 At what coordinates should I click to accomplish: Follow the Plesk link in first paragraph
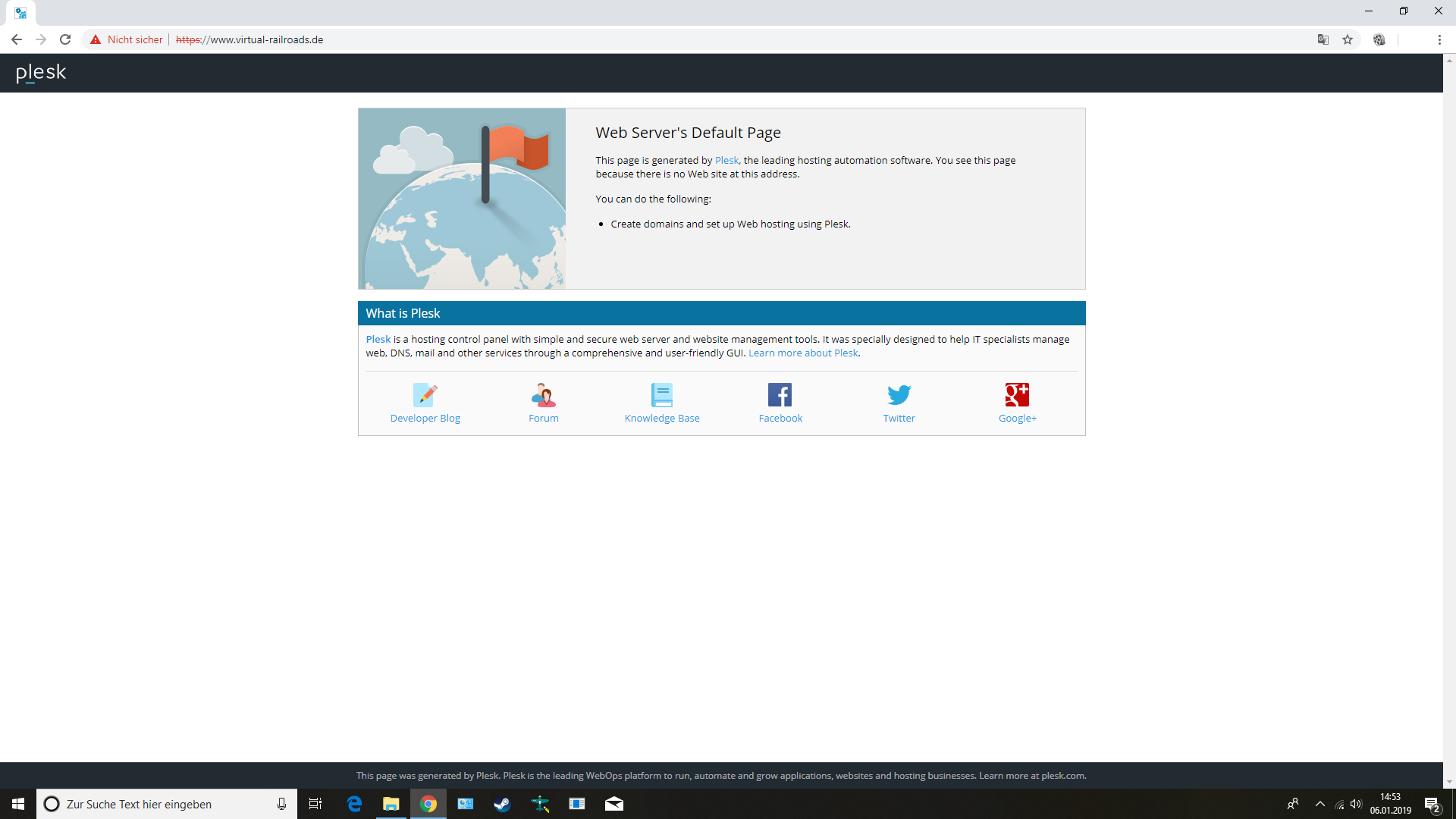pos(726,161)
